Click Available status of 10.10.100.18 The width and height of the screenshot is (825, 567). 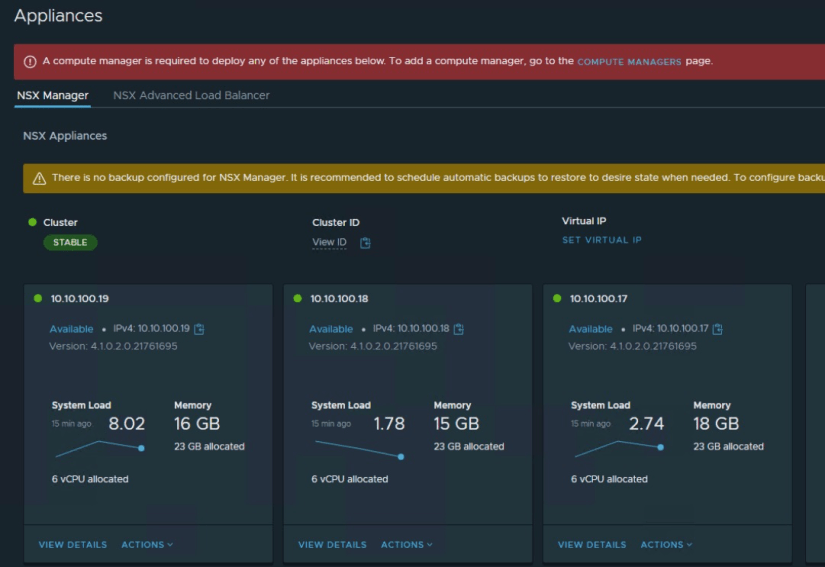click(x=331, y=329)
